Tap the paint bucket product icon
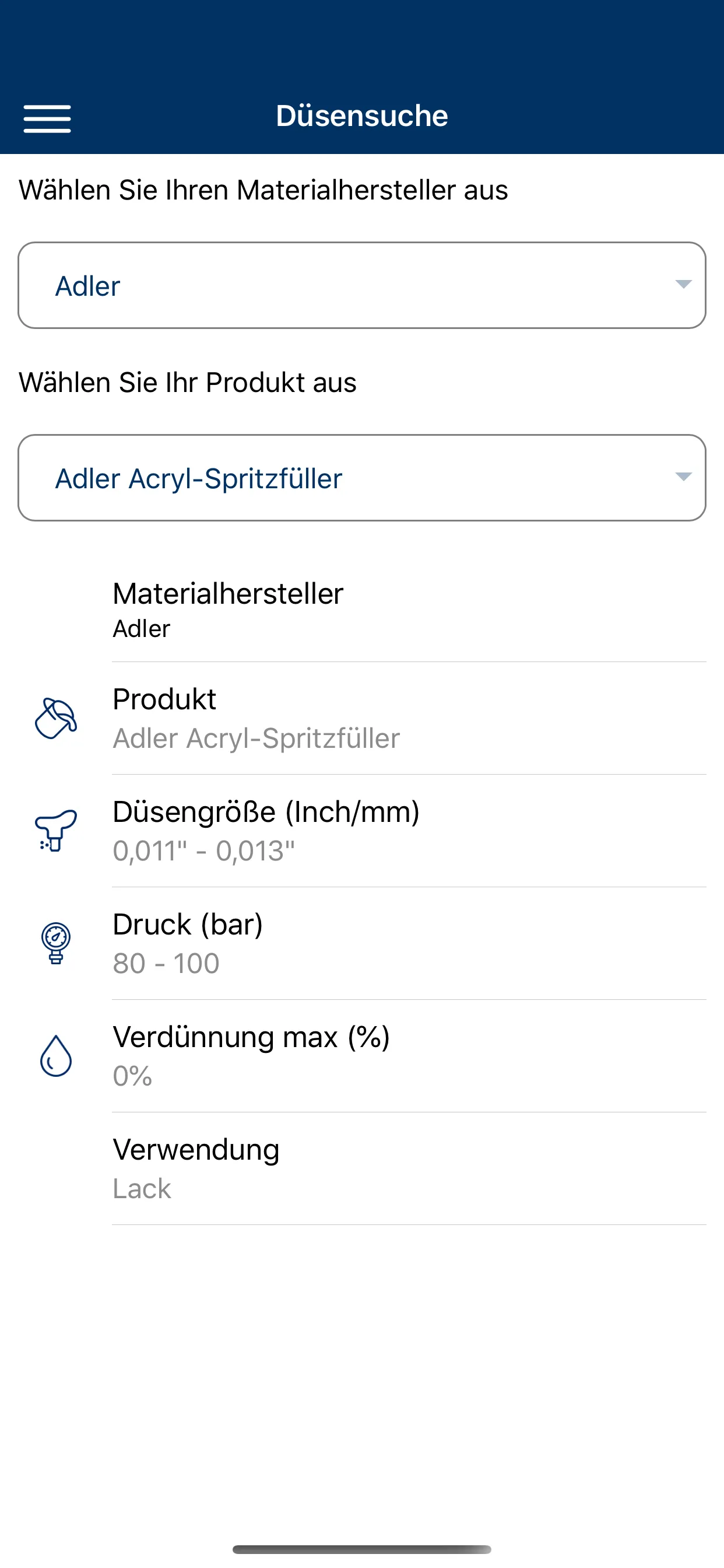 click(55, 718)
